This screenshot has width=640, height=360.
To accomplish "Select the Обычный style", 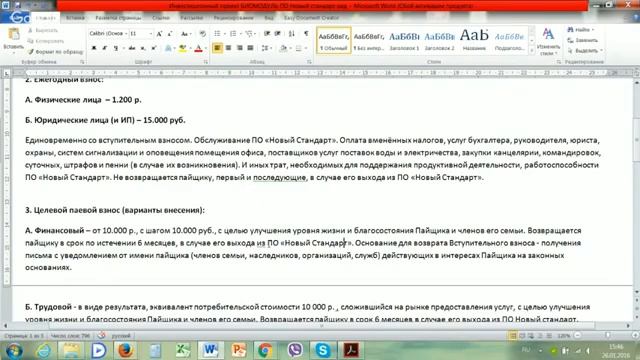I will click(333, 40).
